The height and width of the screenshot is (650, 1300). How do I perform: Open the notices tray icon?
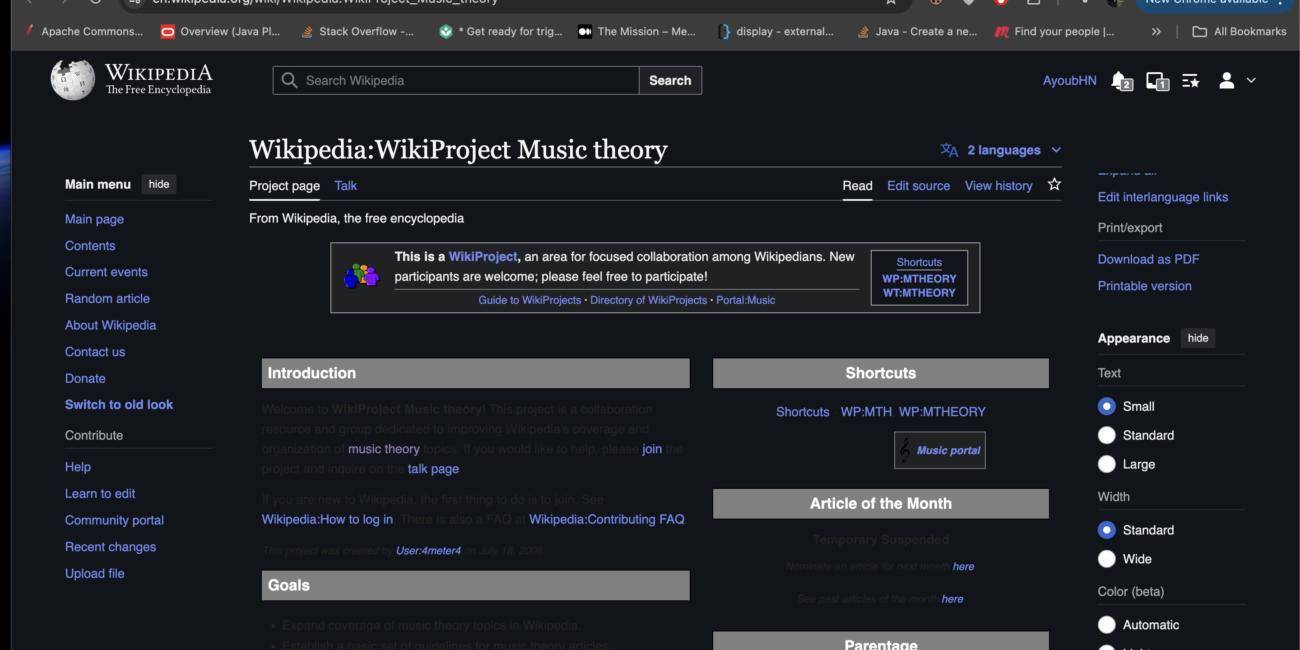(x=1157, y=81)
